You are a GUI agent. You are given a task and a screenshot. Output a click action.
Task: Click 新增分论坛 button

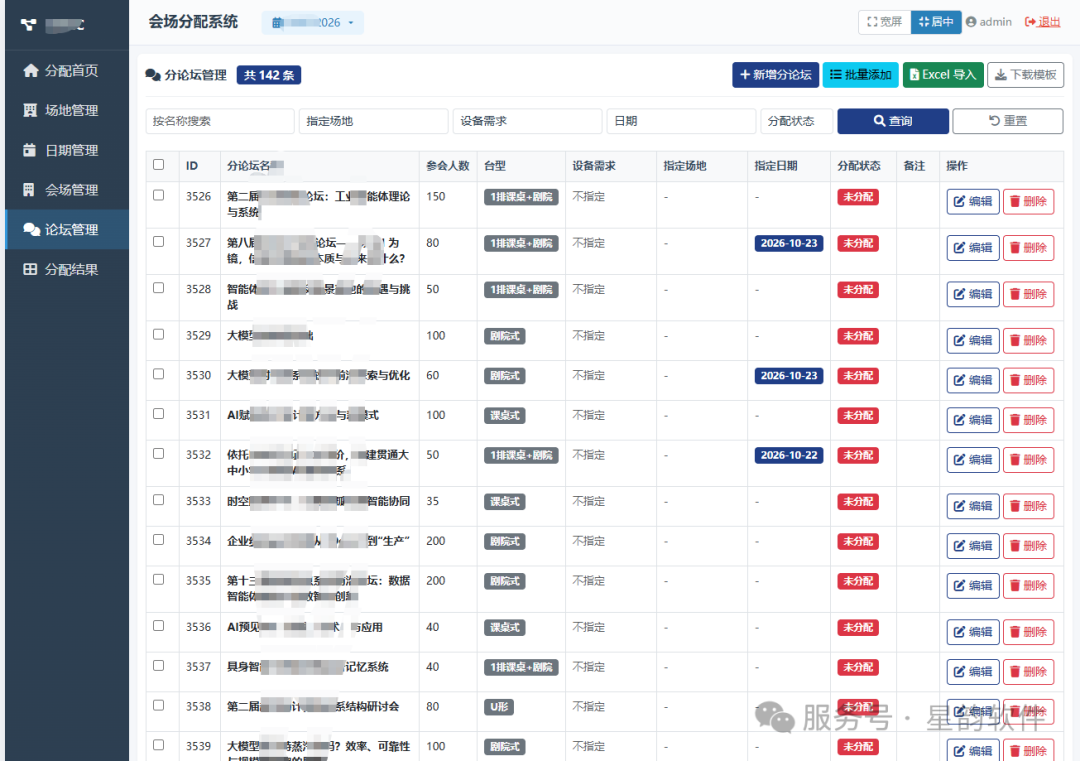(x=776, y=74)
